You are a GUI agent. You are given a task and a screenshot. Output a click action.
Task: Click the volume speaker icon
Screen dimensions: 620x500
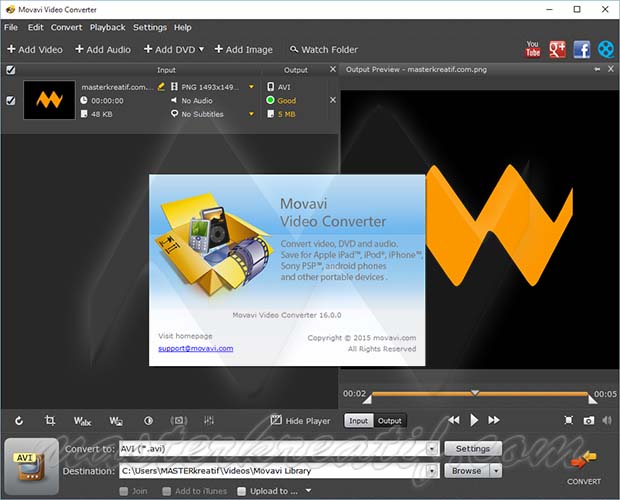tap(607, 420)
